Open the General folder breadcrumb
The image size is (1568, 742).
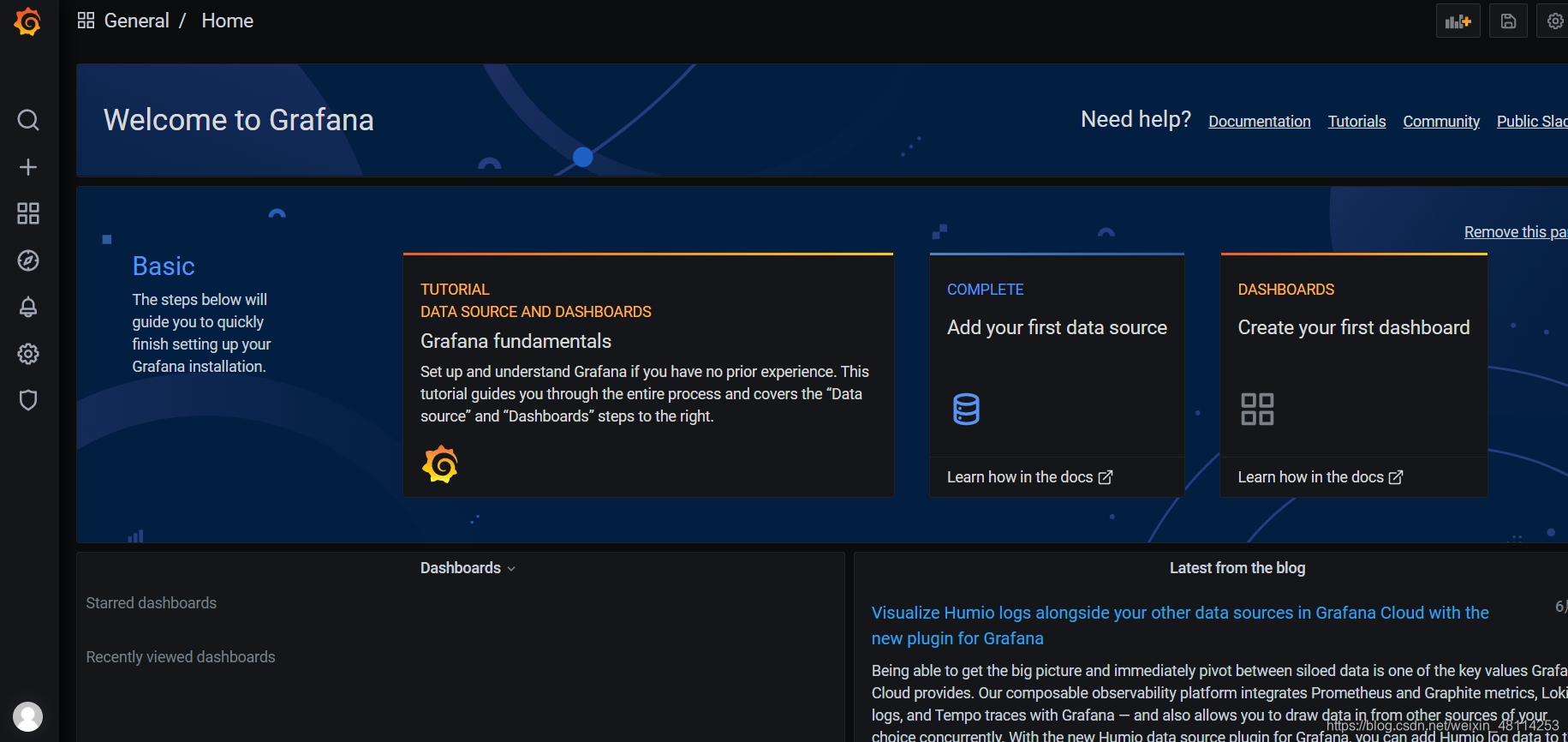click(136, 21)
